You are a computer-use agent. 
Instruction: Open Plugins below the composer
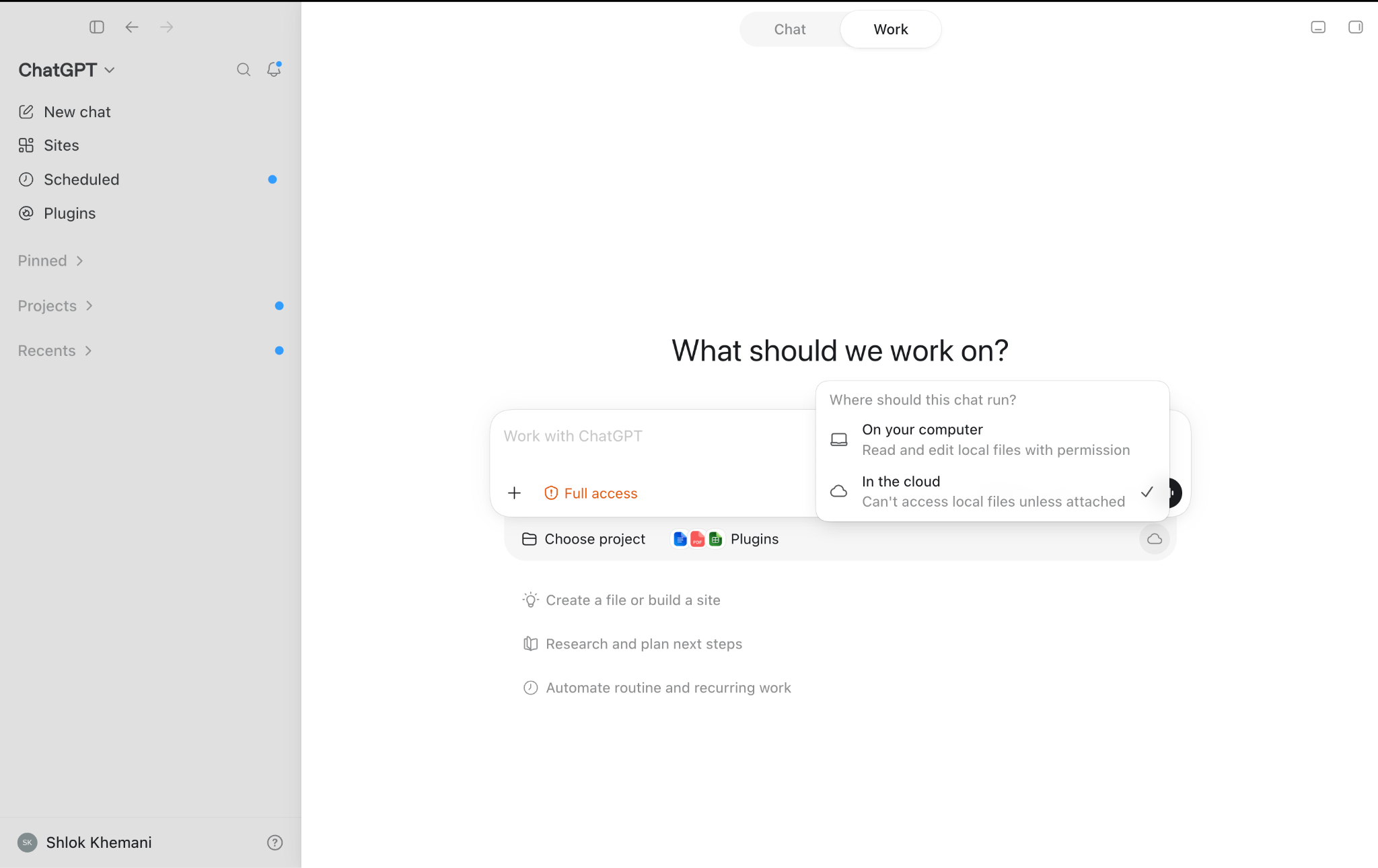[x=725, y=539]
